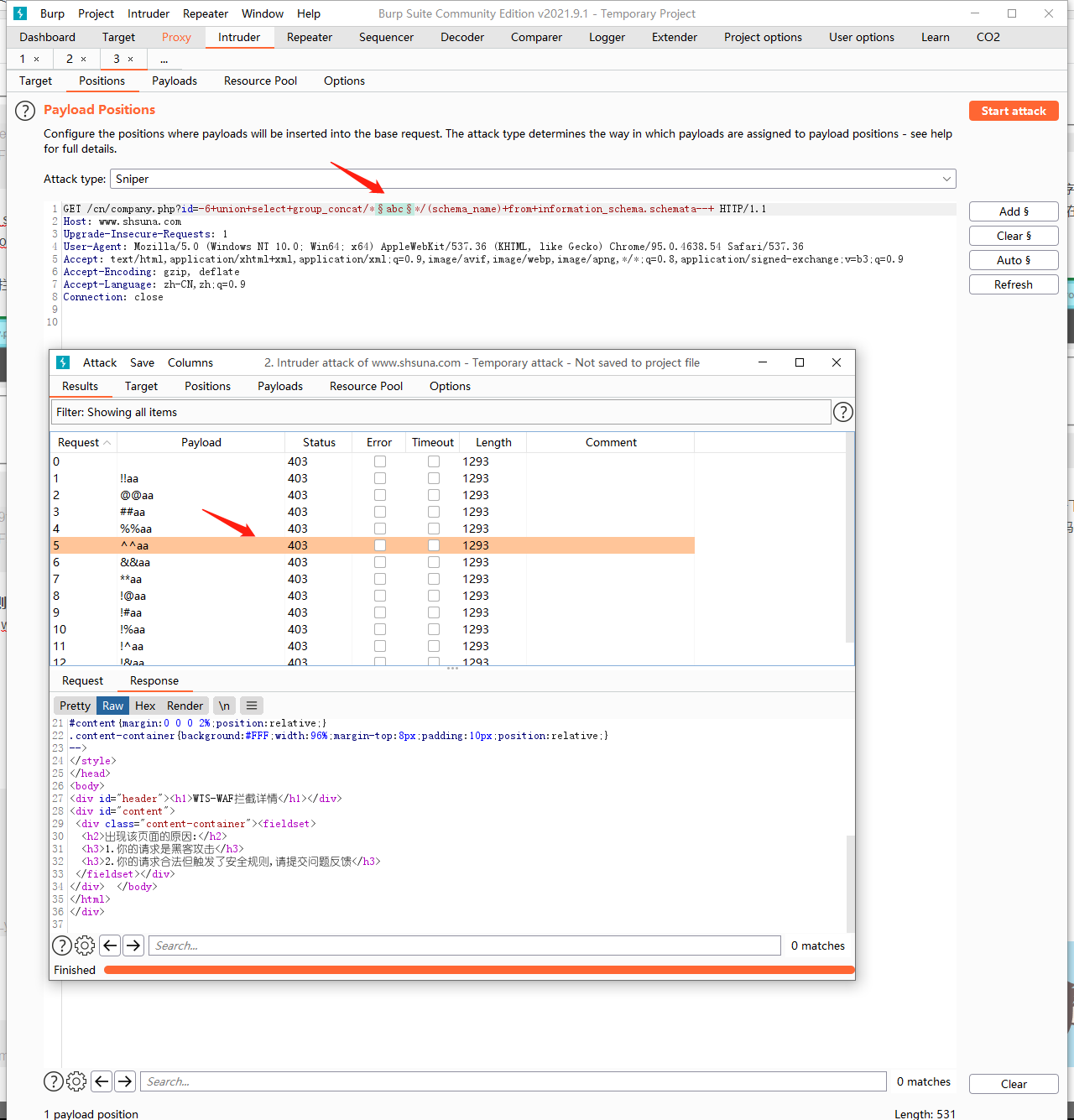Open the Render response view
1074x1120 pixels.
pyautogui.click(x=185, y=706)
